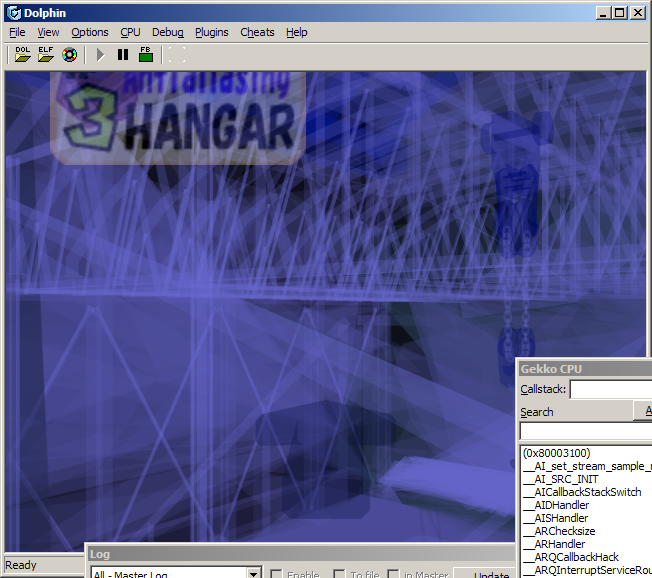Select __AICallbackStackSwitch in the symbol list
The width and height of the screenshot is (652, 578).
coord(582,492)
